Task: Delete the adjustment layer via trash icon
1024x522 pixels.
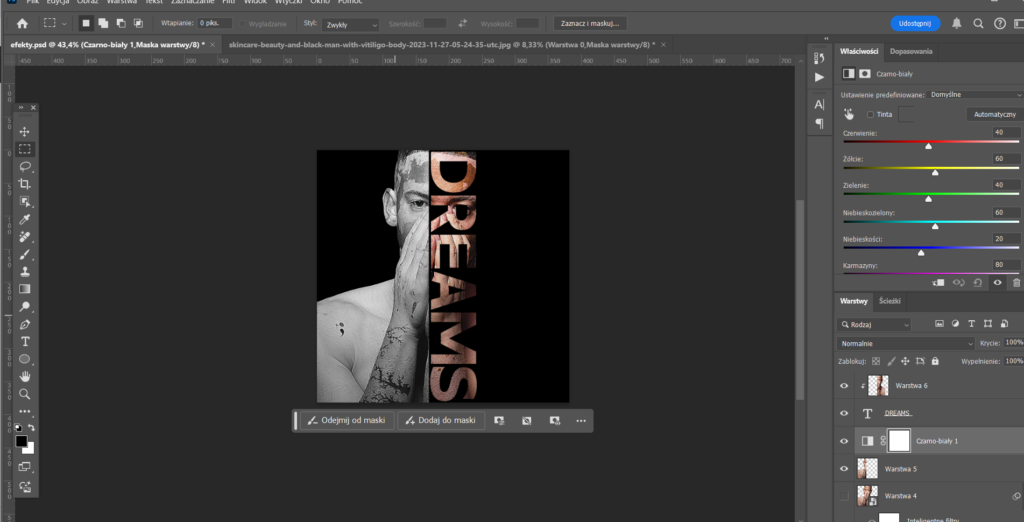Action: (1016, 283)
